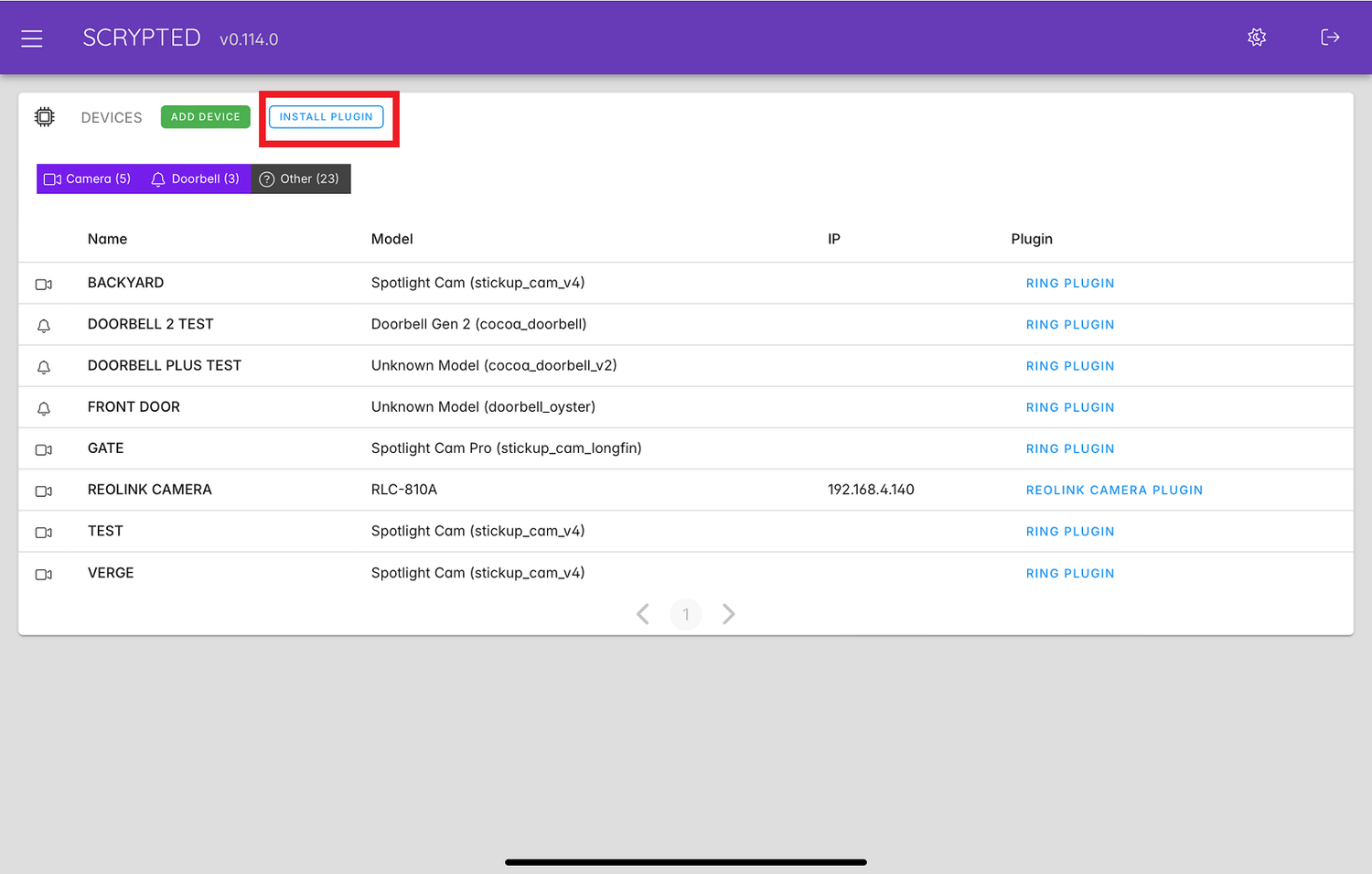
Task: Open the TEST device
Action: click(105, 531)
